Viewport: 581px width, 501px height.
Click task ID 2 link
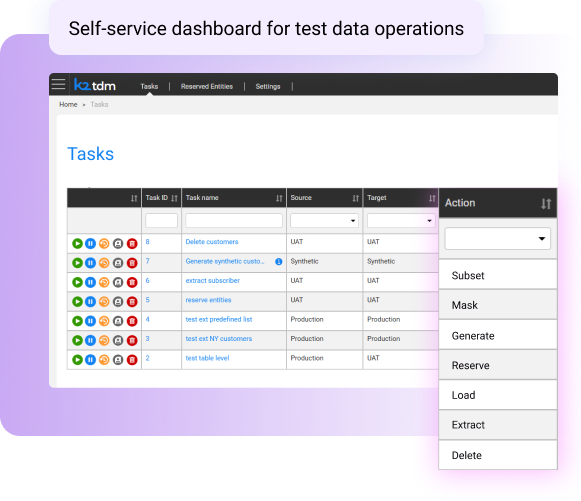[147, 358]
